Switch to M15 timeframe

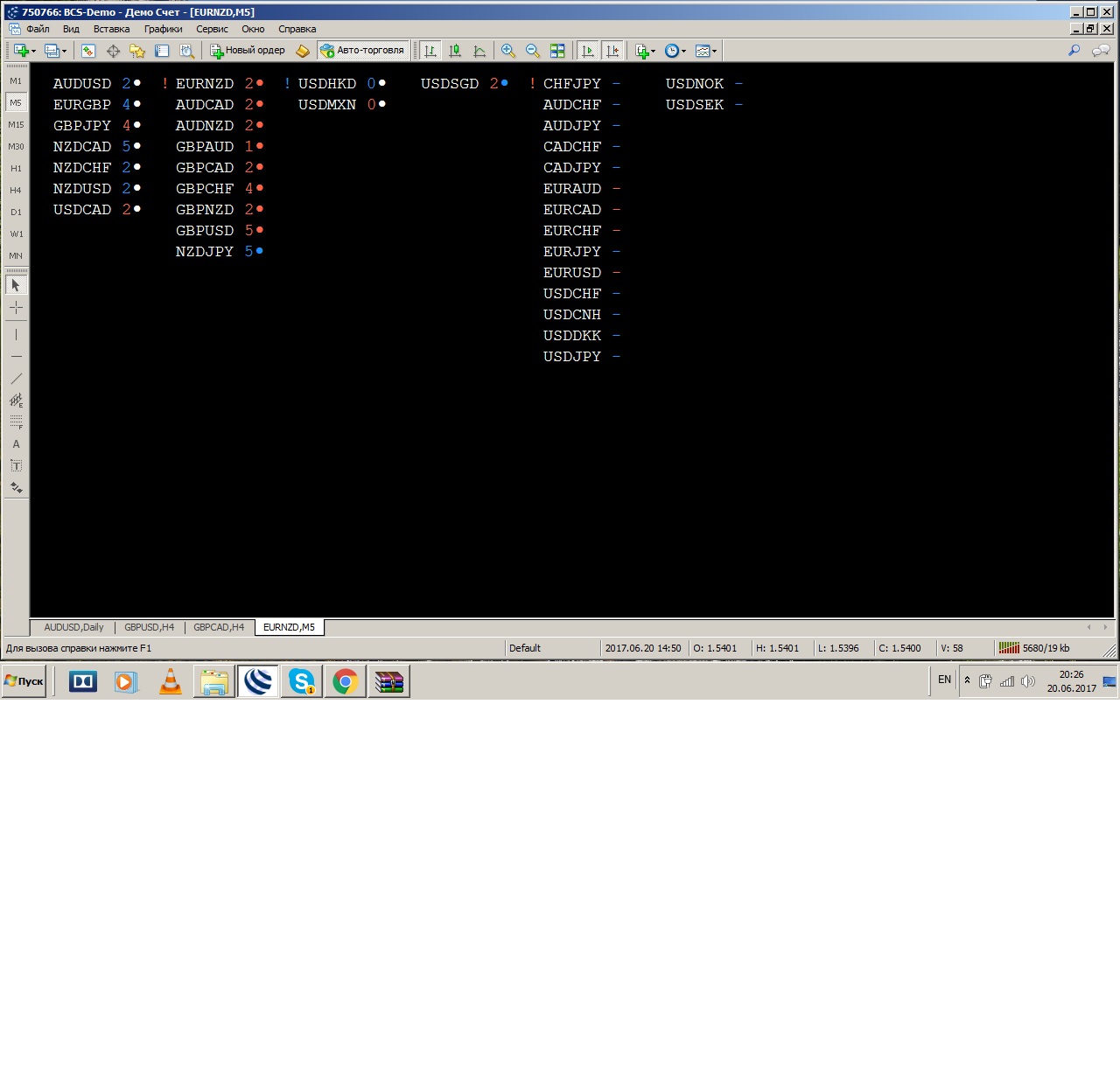16,125
